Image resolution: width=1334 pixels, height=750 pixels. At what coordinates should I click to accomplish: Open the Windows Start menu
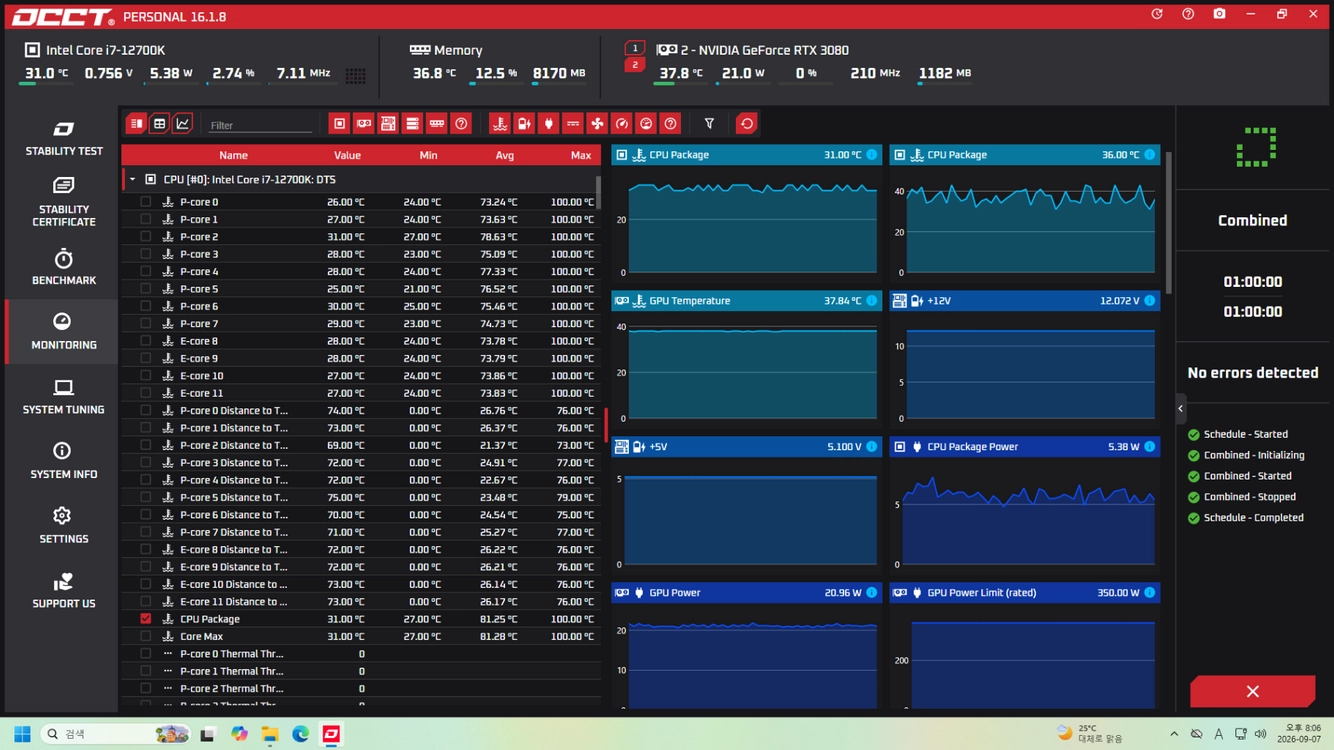coord(22,734)
